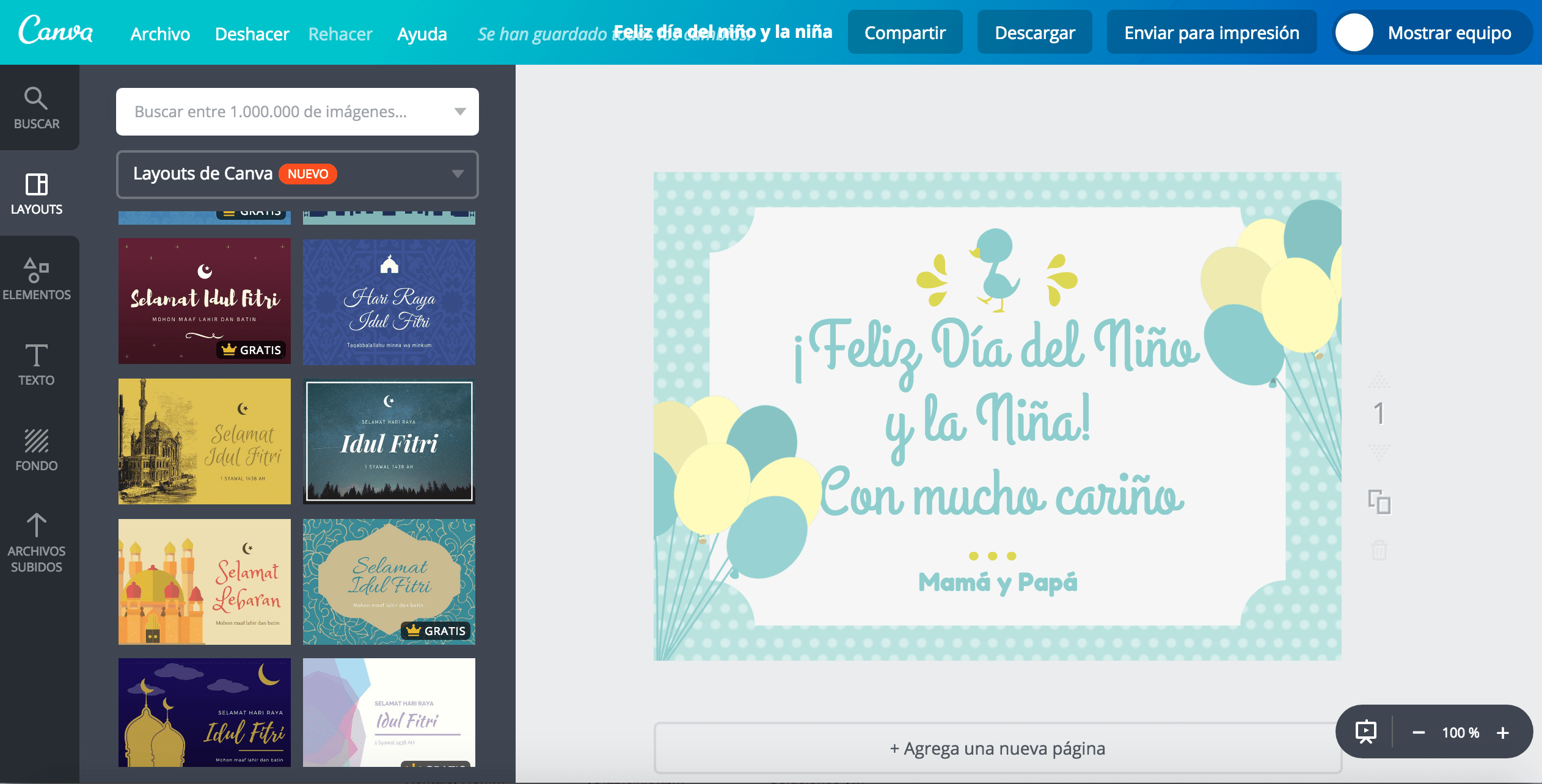Choose blue Hari Raya Idul Fitri layout

(389, 301)
